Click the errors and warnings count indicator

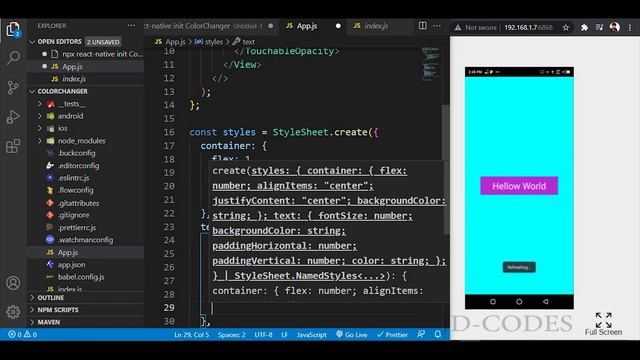[22, 334]
